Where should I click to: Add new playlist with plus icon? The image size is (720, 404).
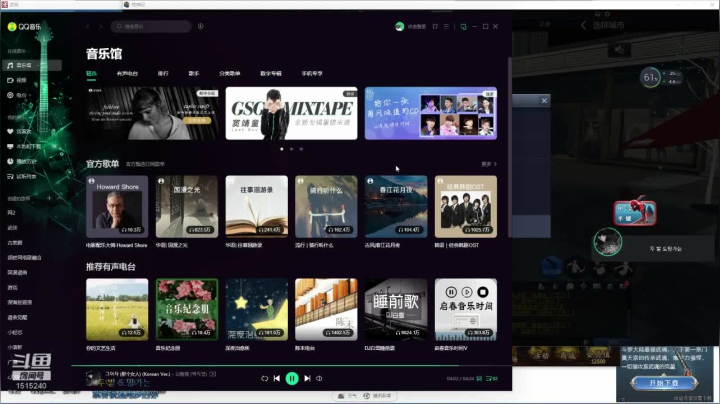pos(49,198)
